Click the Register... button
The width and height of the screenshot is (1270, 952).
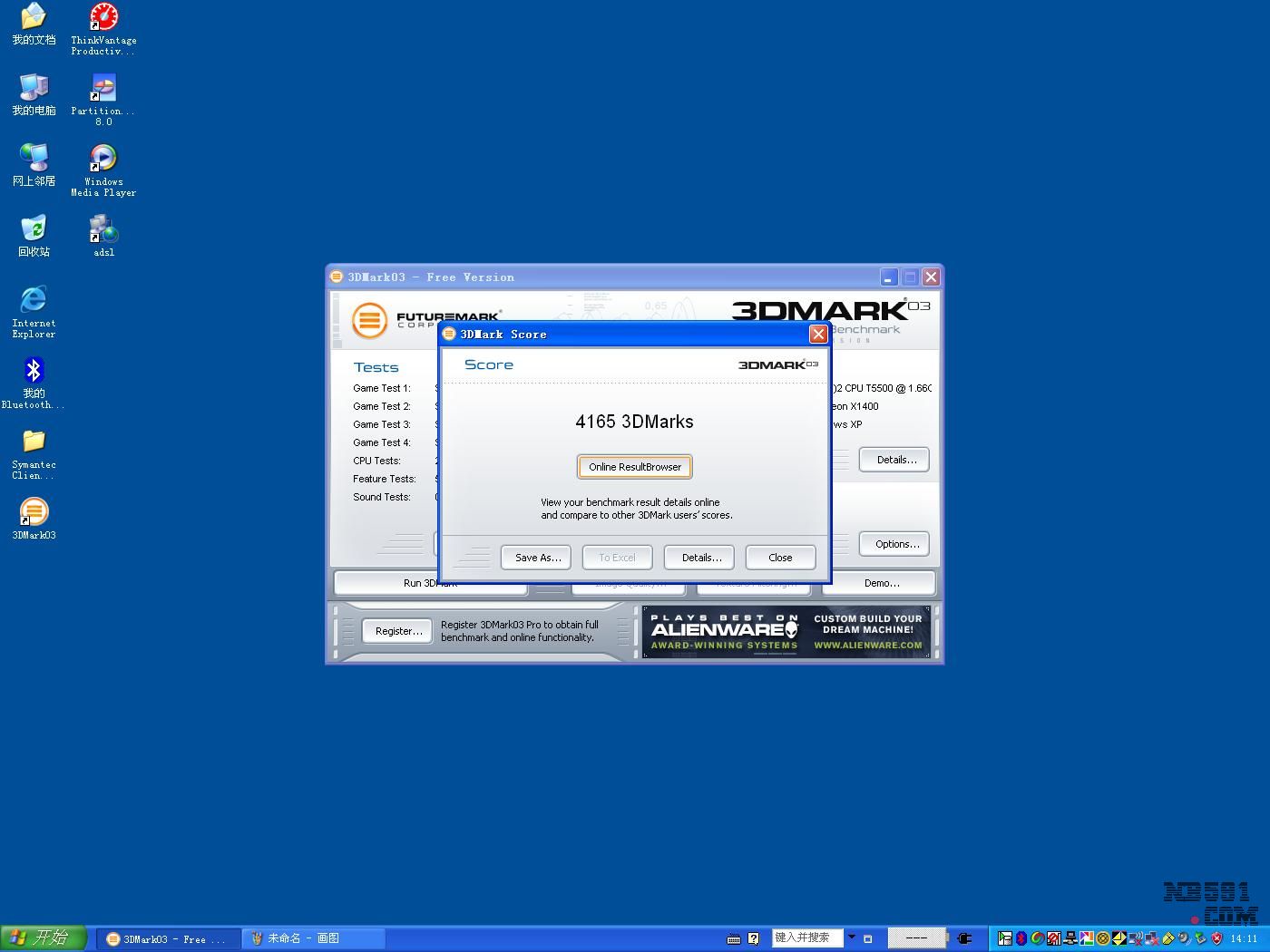coord(397,631)
